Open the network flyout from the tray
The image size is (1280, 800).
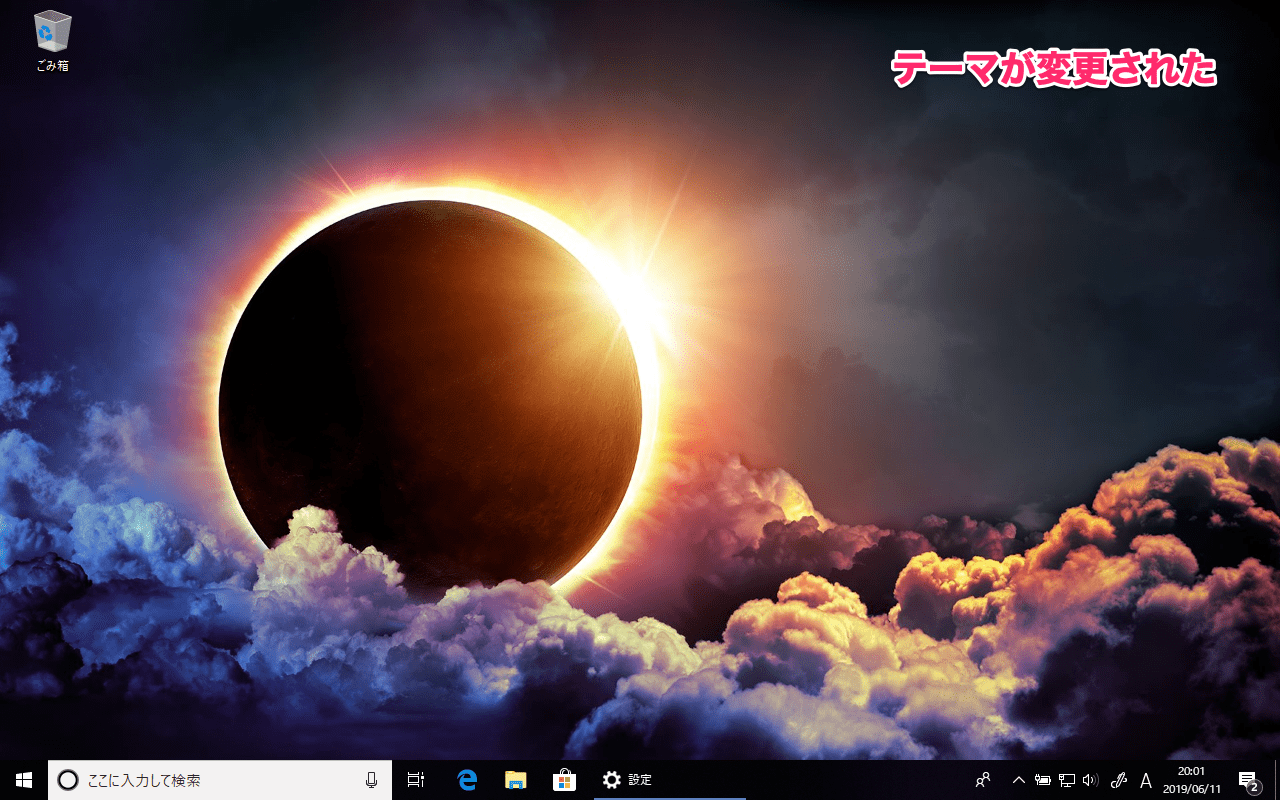point(1068,779)
